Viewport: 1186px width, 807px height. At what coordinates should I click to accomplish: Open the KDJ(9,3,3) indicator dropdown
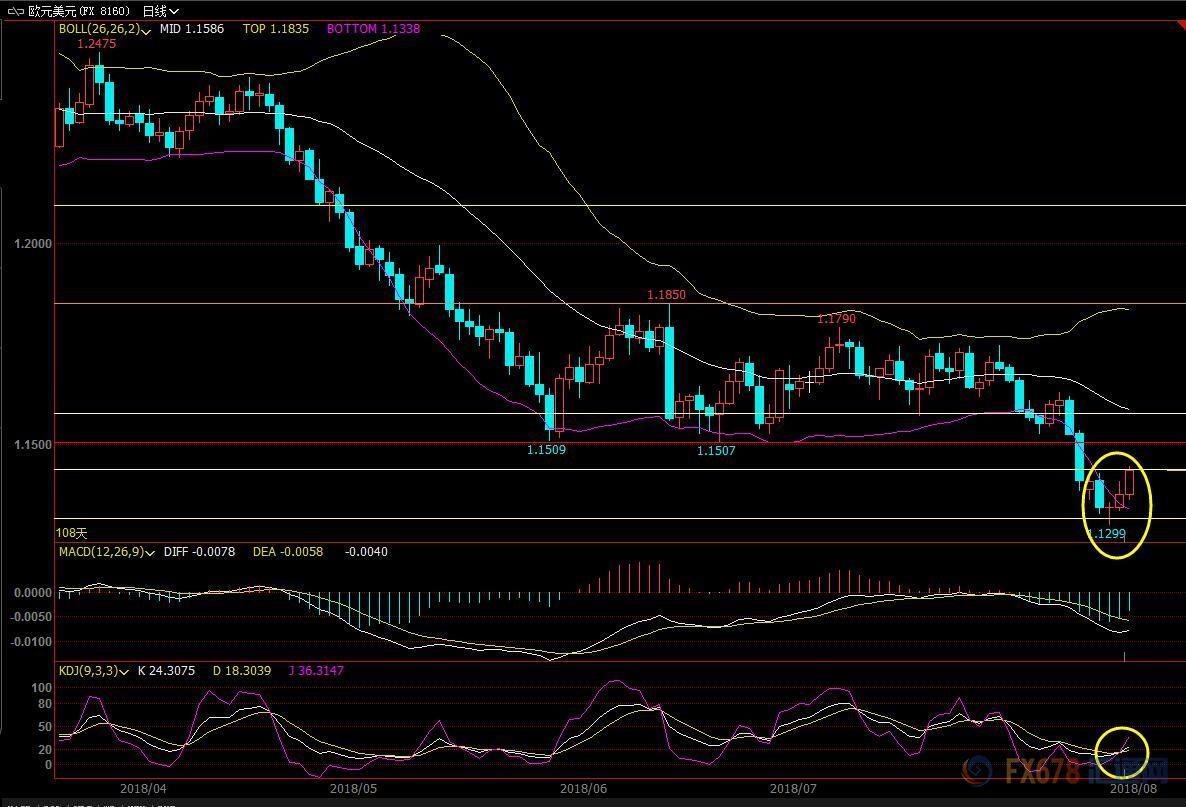tap(124, 672)
